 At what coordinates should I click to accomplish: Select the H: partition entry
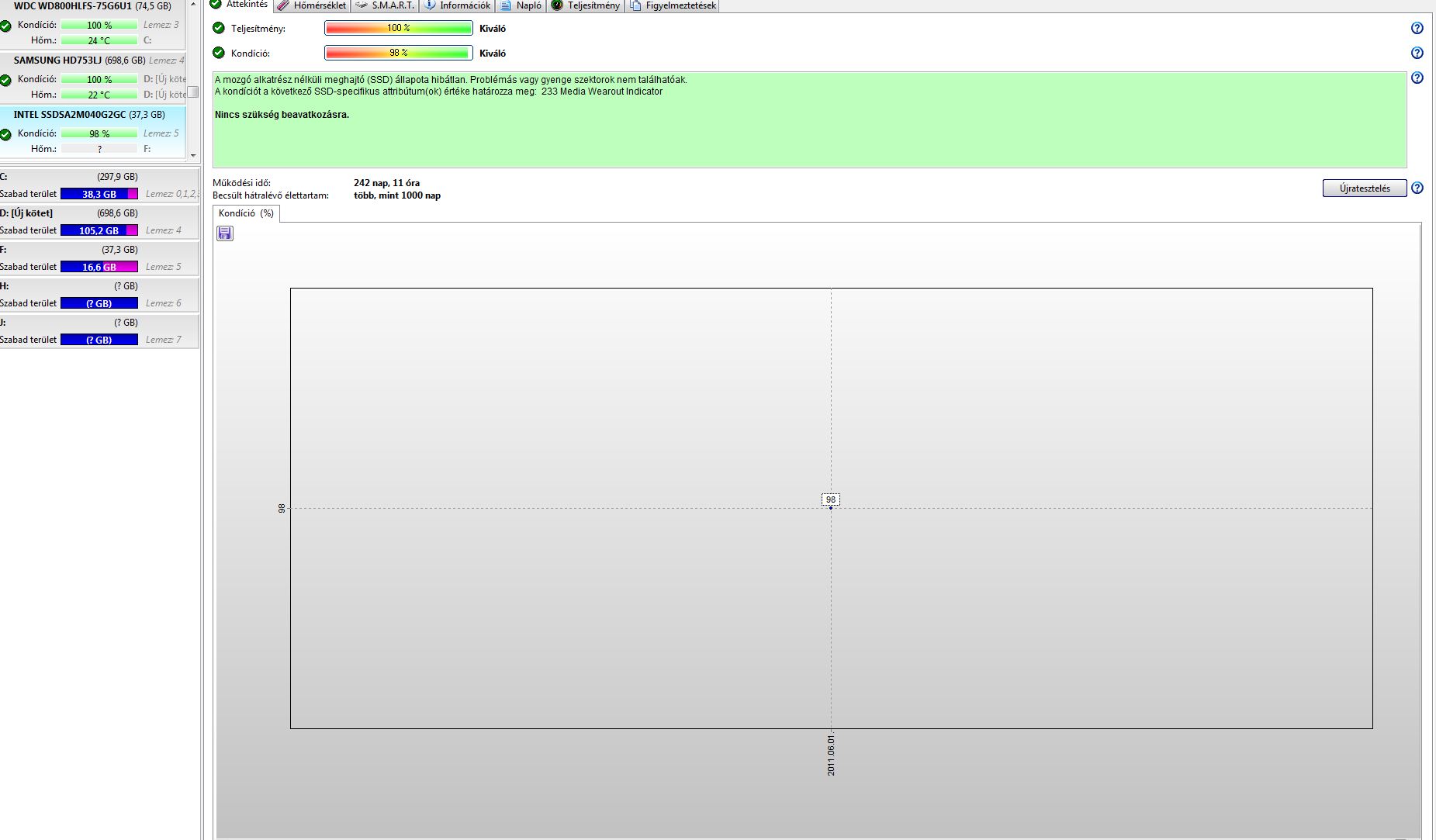pos(99,294)
